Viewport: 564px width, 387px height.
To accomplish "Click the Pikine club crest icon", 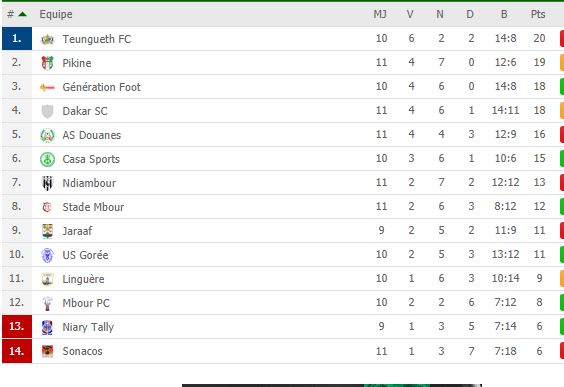I will coord(47,63).
